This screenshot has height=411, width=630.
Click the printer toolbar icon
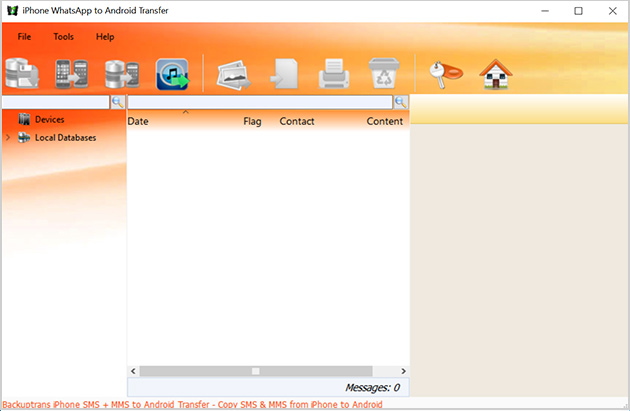(334, 74)
